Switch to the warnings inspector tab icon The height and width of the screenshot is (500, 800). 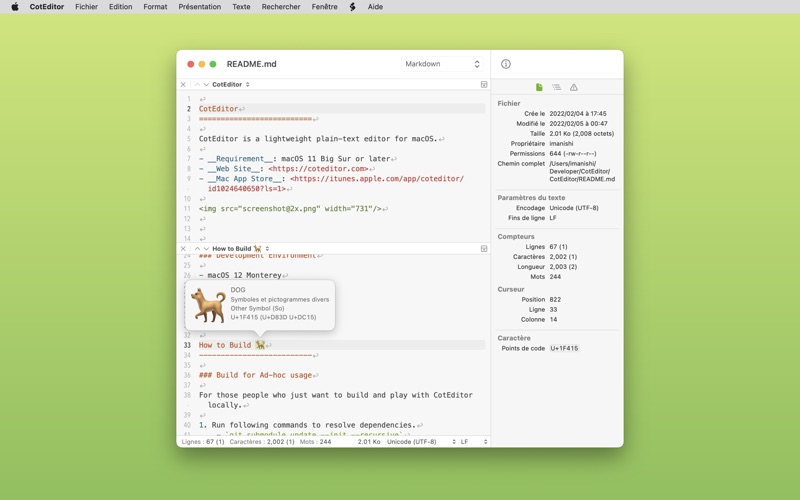573,87
